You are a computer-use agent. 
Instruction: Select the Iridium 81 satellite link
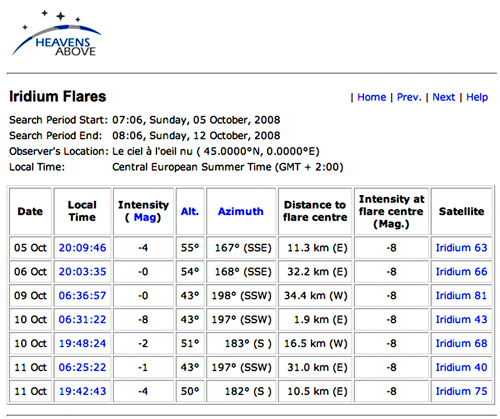[461, 296]
